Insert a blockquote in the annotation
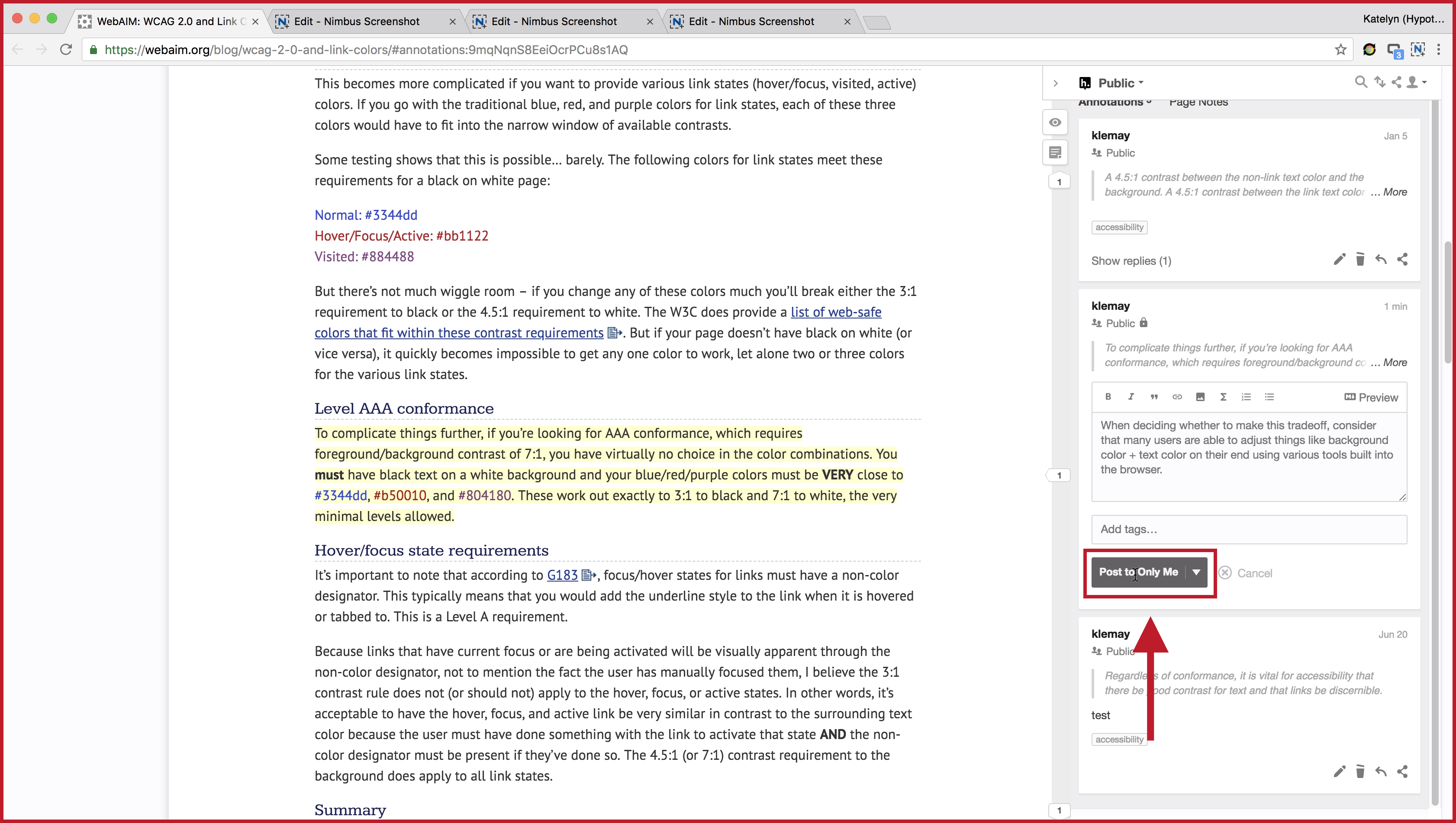Screen dimensions: 1456x823 pyautogui.click(x=1154, y=397)
